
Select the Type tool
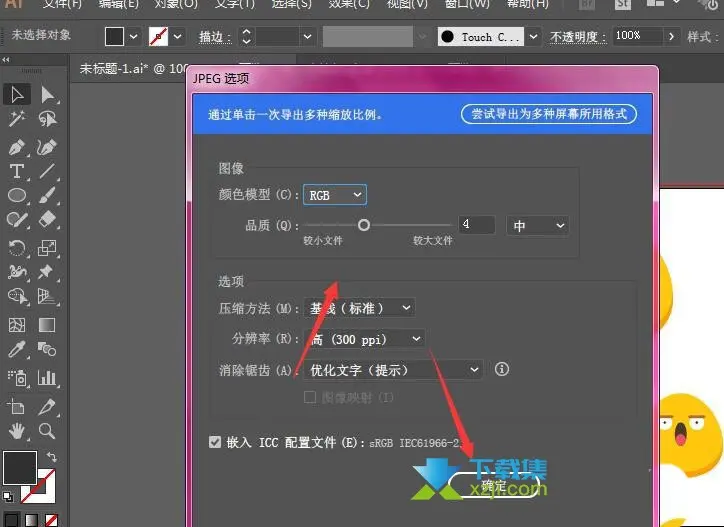coord(17,171)
